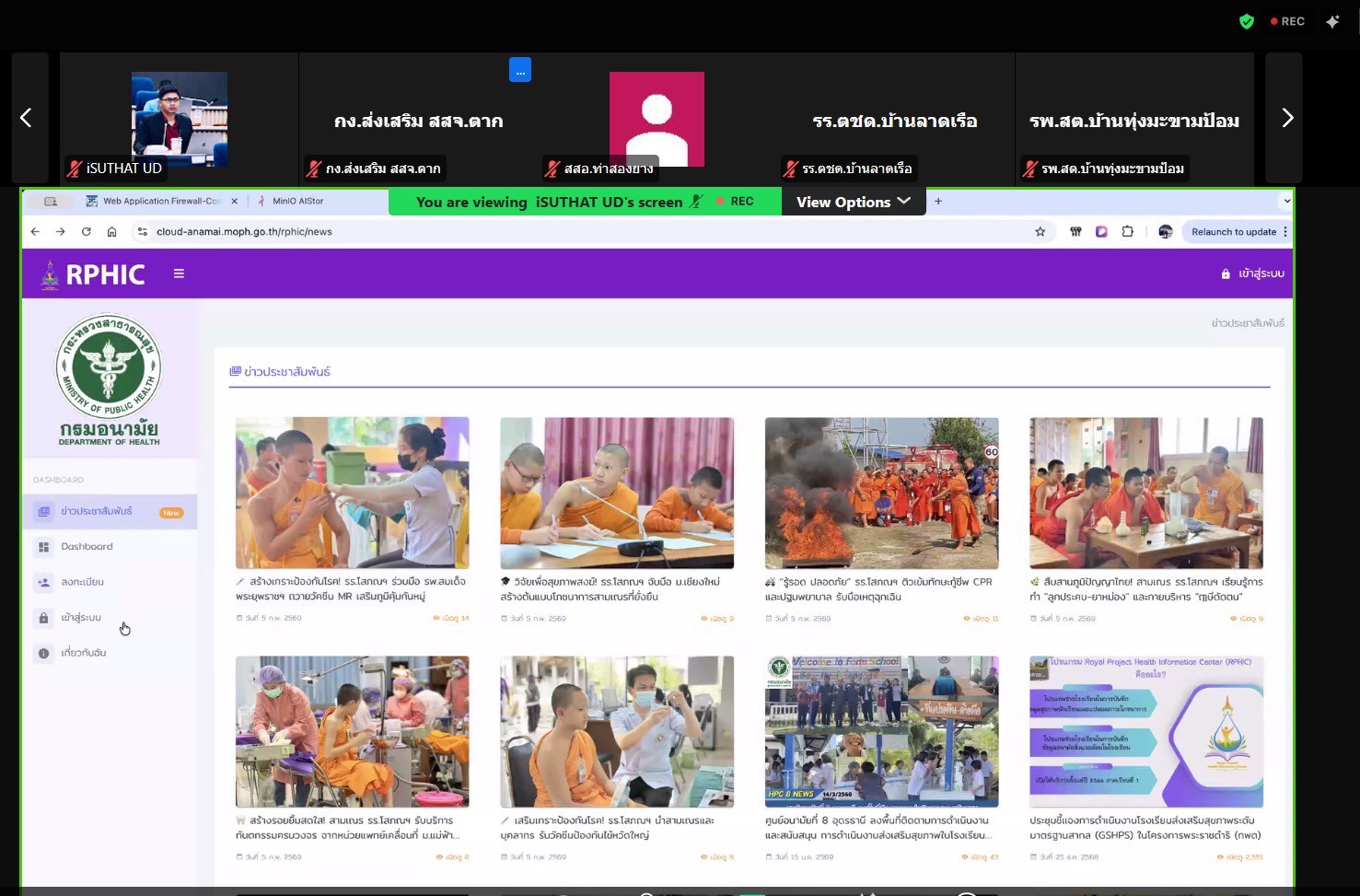Show next participants with right arrow
1360x896 pixels.
1286,118
